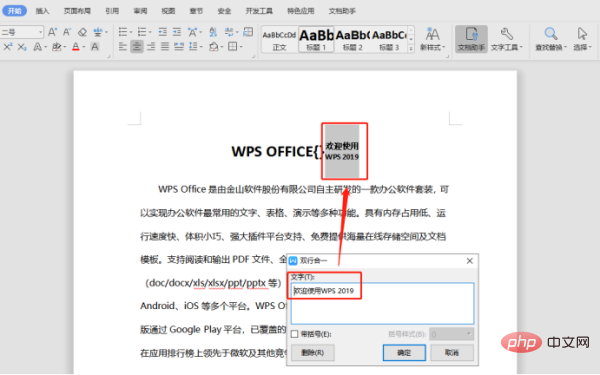Decrease font size with the shrink font icon
600x375 pixels.
tap(67, 32)
